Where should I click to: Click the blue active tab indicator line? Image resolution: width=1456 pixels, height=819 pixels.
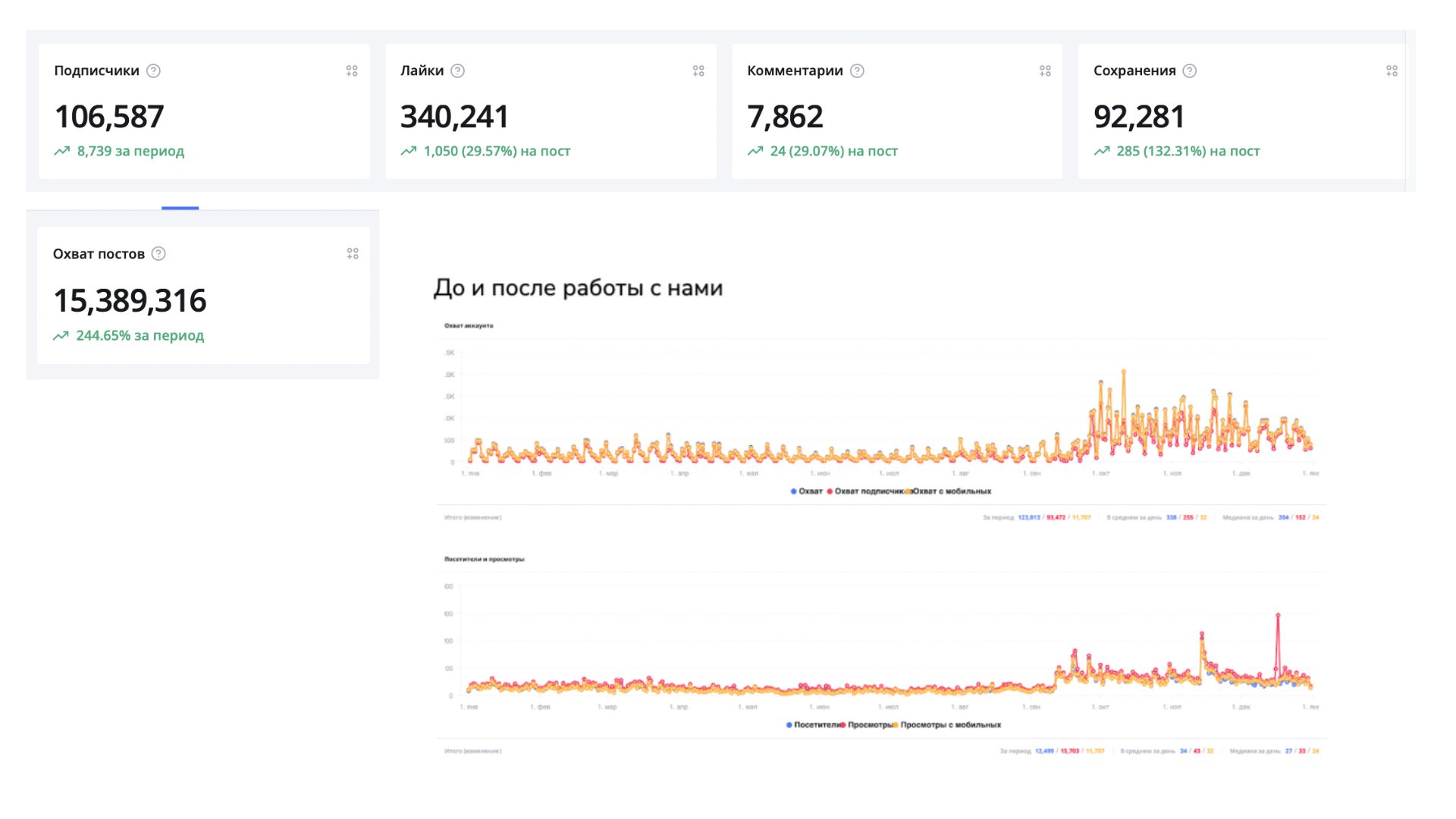point(180,208)
